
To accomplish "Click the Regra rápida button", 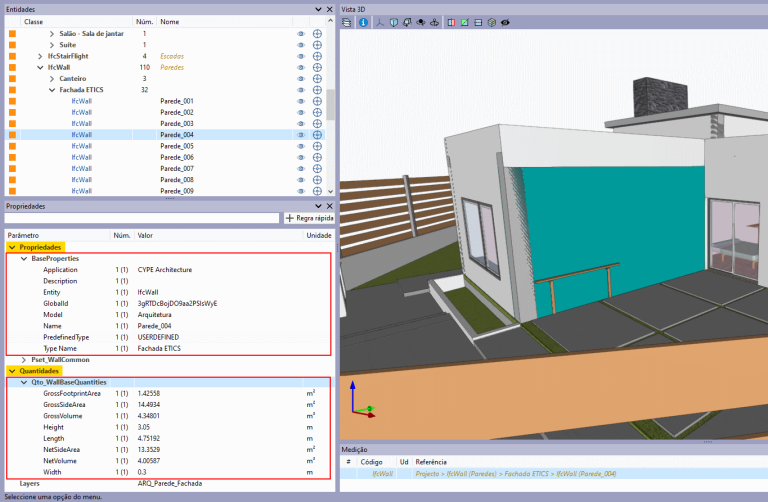I will point(310,218).
